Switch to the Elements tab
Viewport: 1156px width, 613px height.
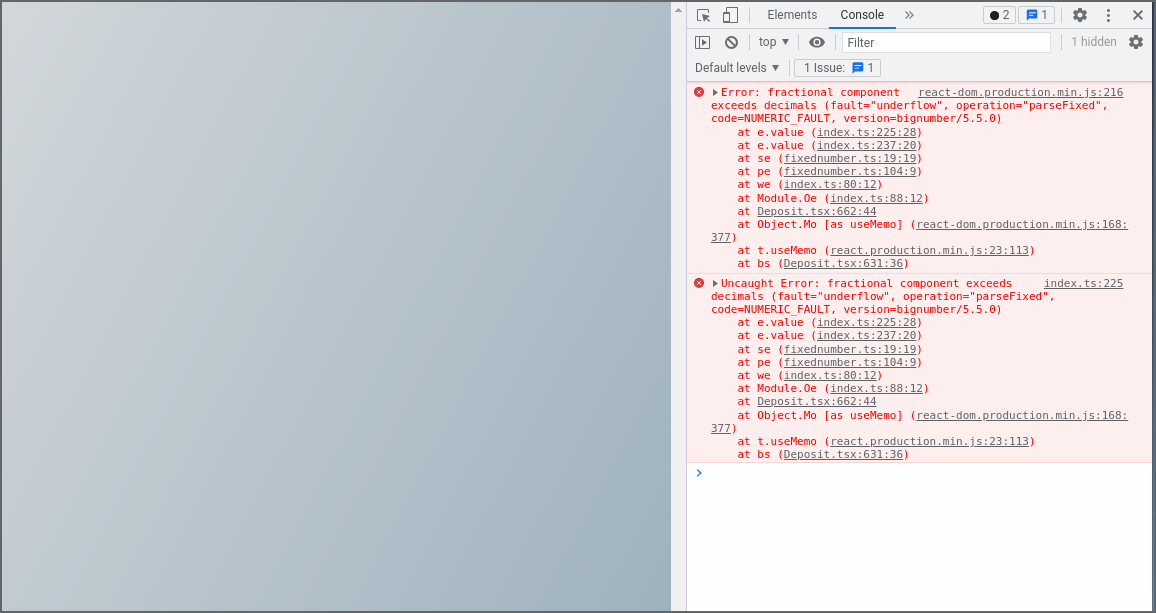click(792, 15)
